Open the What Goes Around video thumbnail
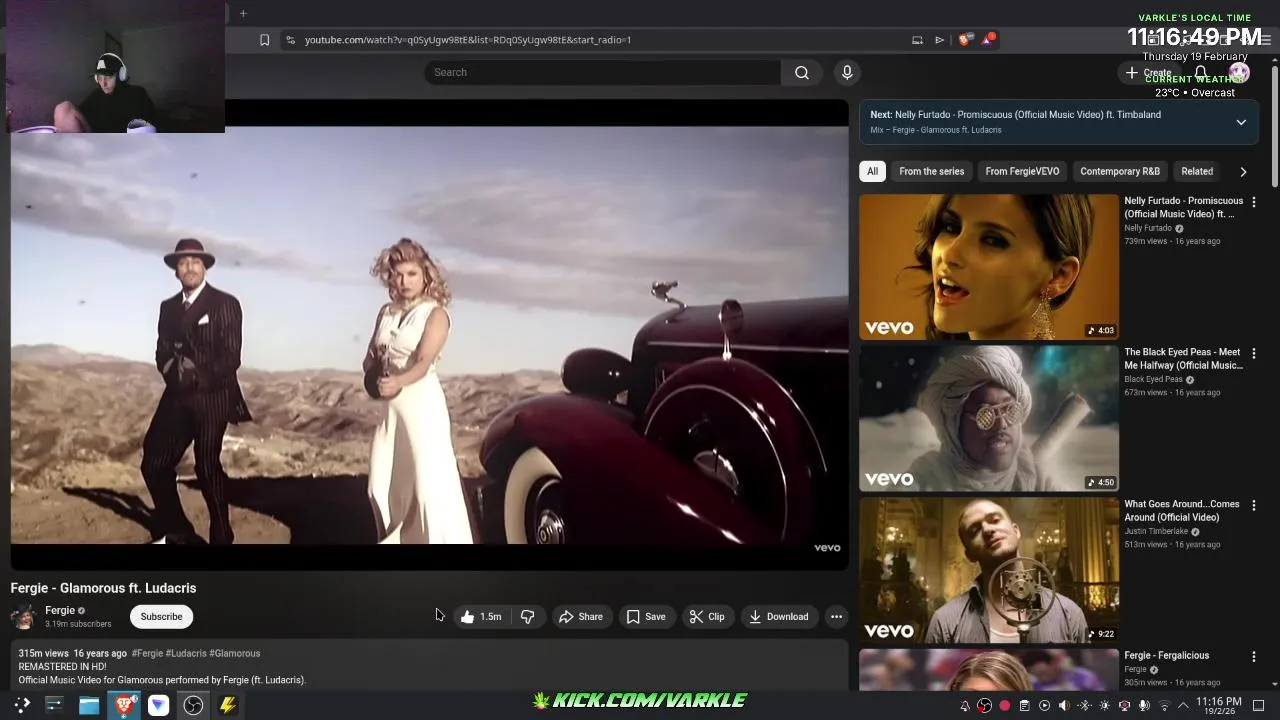This screenshot has height=720, width=1280. tap(989, 571)
